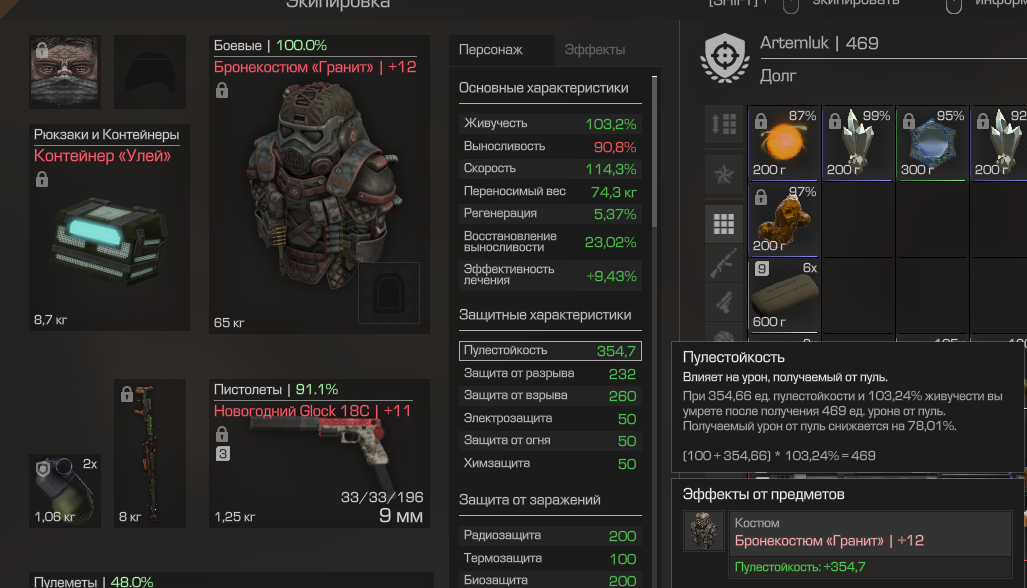Click the Скорость 114,3% row
Screen dimensions: 1027x588
coord(550,168)
